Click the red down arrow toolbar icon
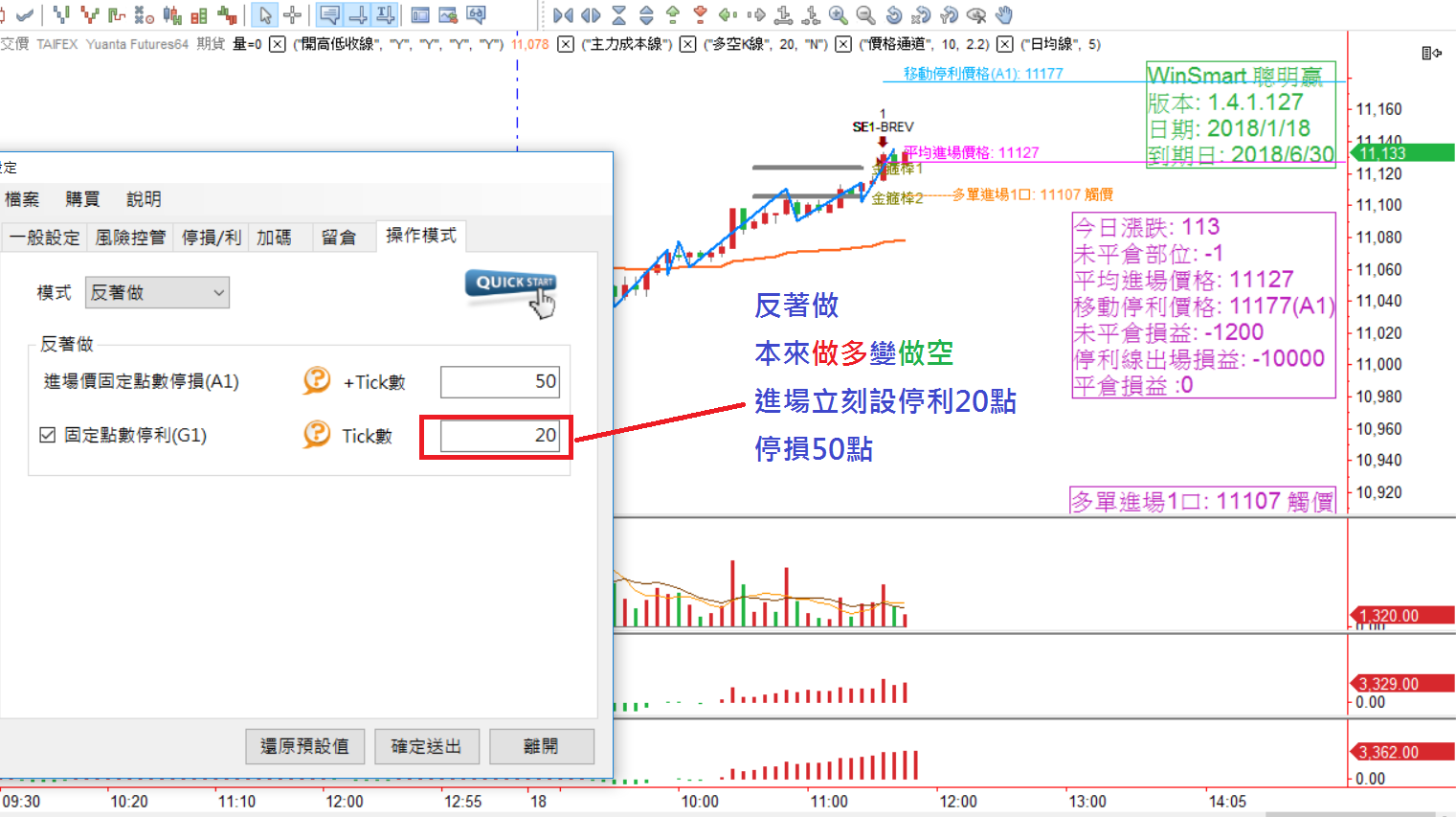The width and height of the screenshot is (1456, 817). click(x=701, y=14)
